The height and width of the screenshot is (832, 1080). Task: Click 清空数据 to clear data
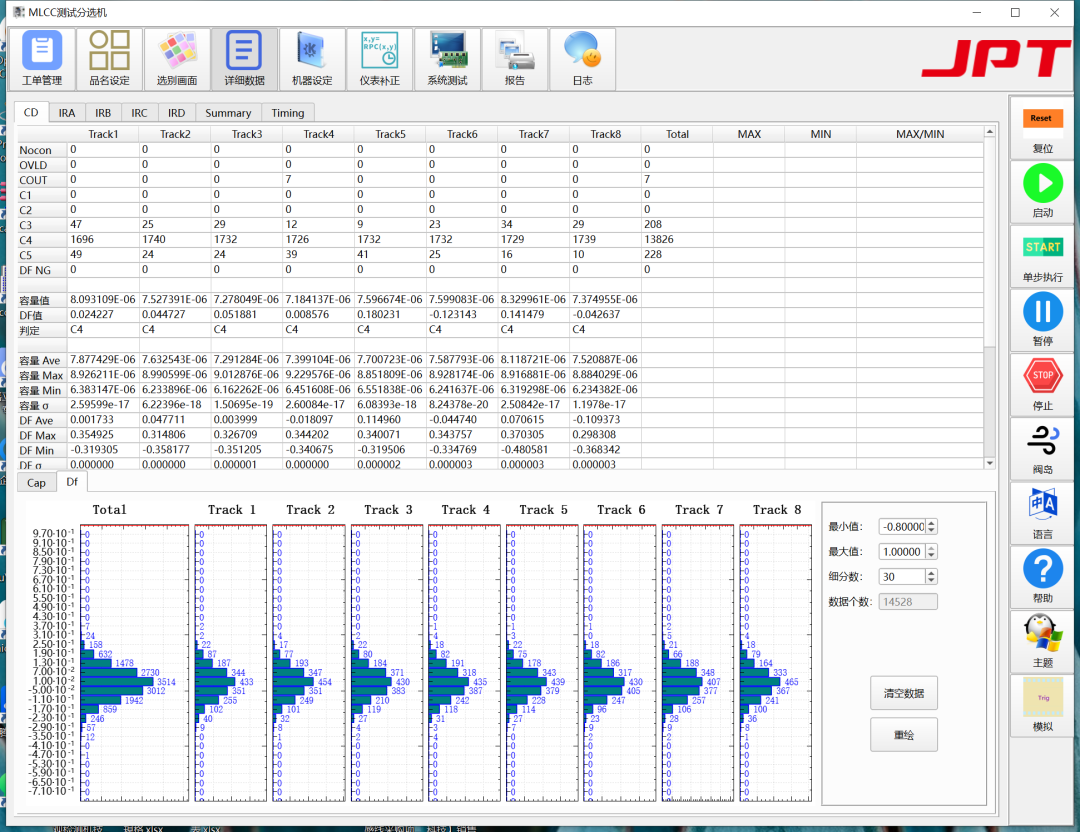click(904, 693)
